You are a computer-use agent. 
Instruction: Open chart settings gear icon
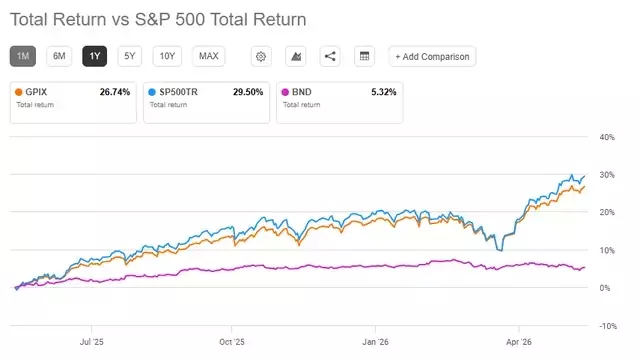click(x=261, y=56)
